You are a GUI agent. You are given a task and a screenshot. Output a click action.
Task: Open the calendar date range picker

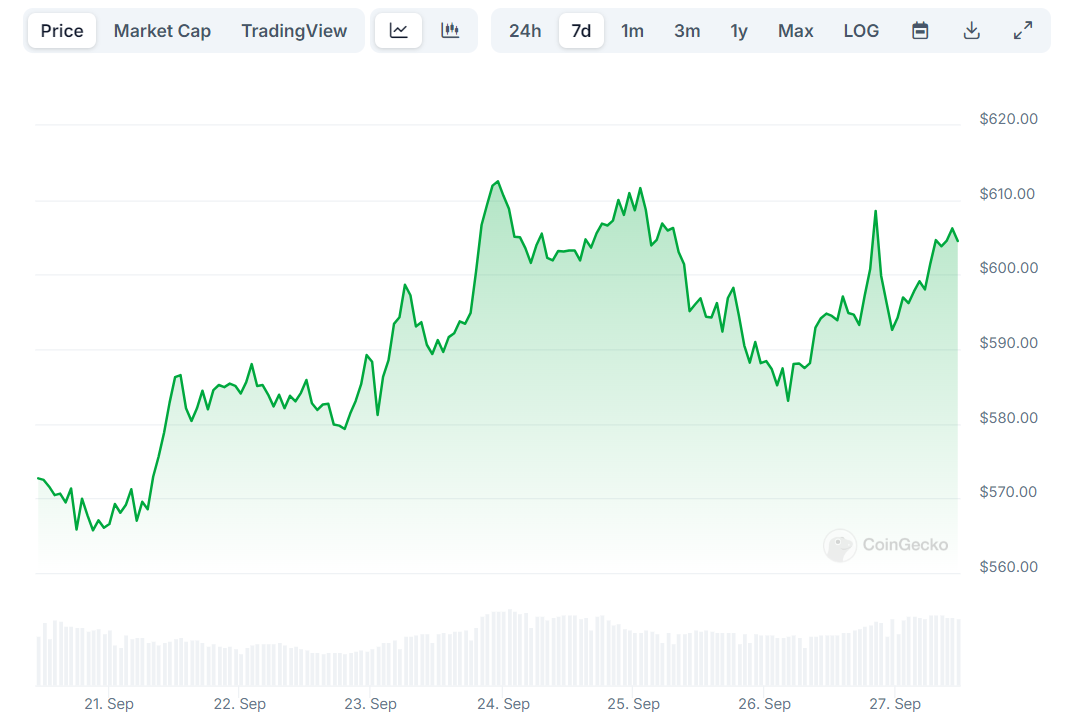pos(920,31)
